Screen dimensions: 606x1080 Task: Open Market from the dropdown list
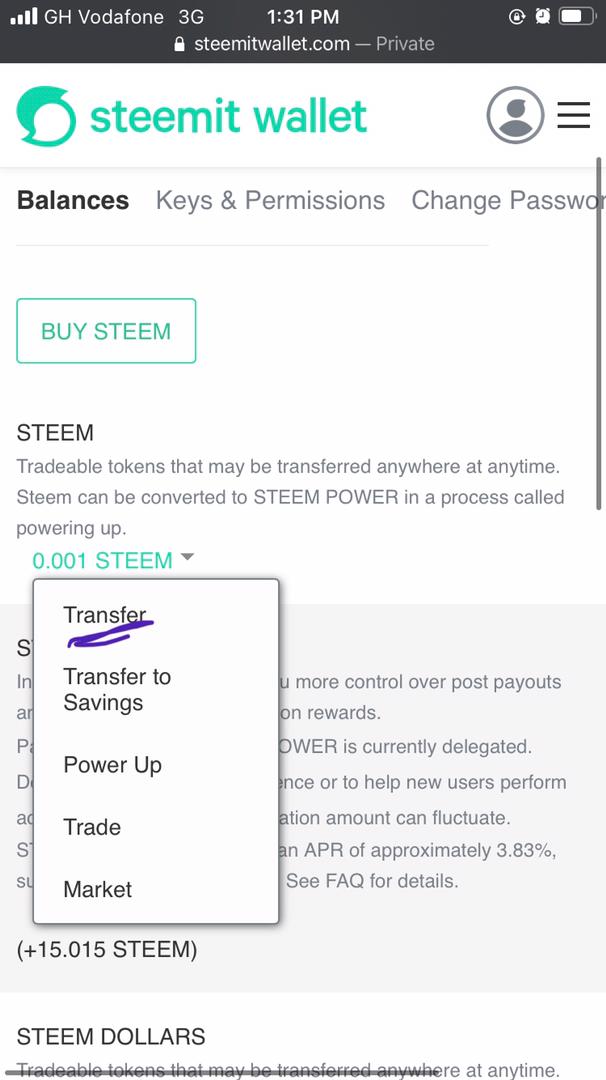click(97, 889)
